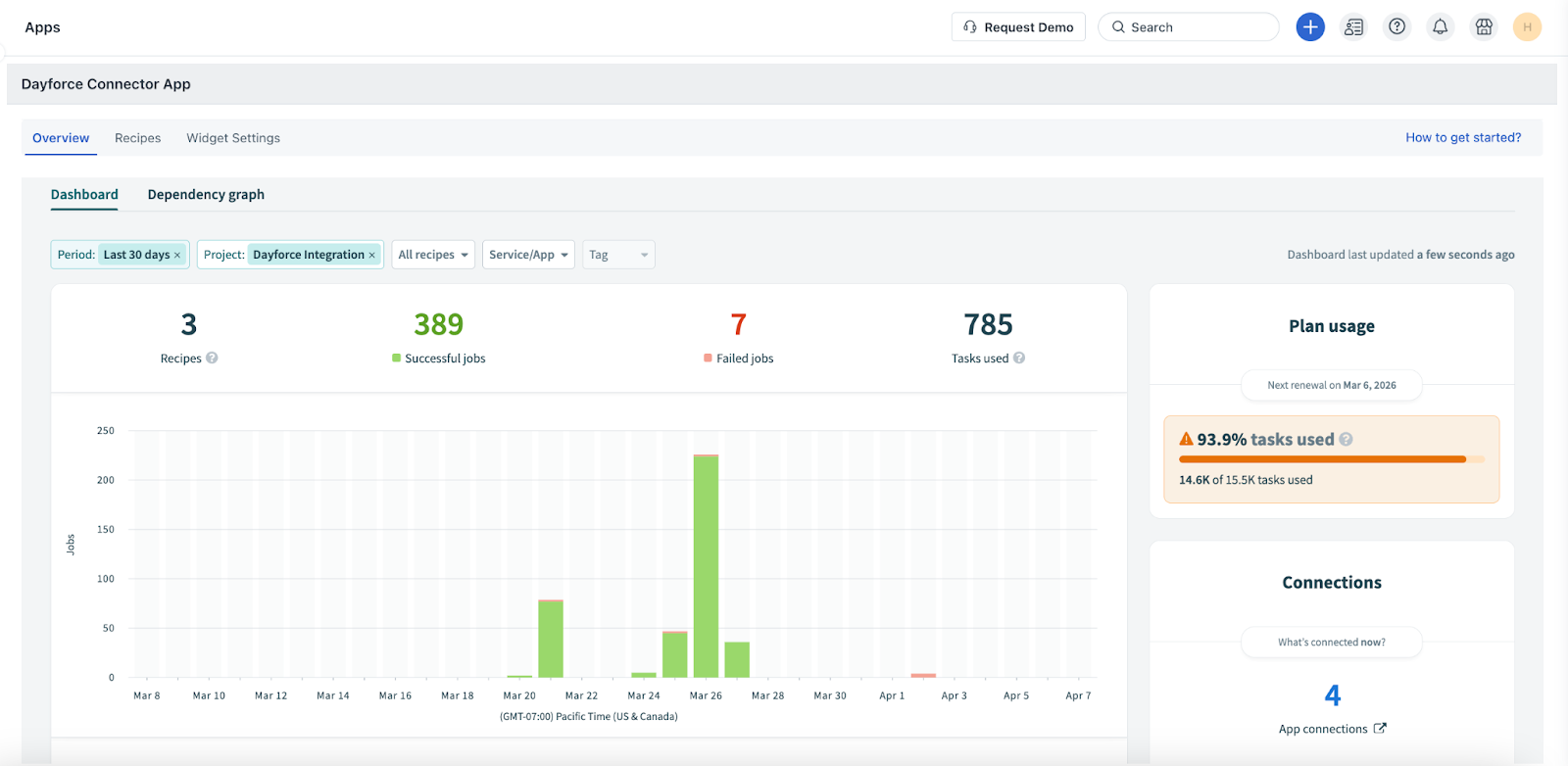This screenshot has height=766, width=1568.
Task: Switch to the Recipes tab
Action: [137, 138]
